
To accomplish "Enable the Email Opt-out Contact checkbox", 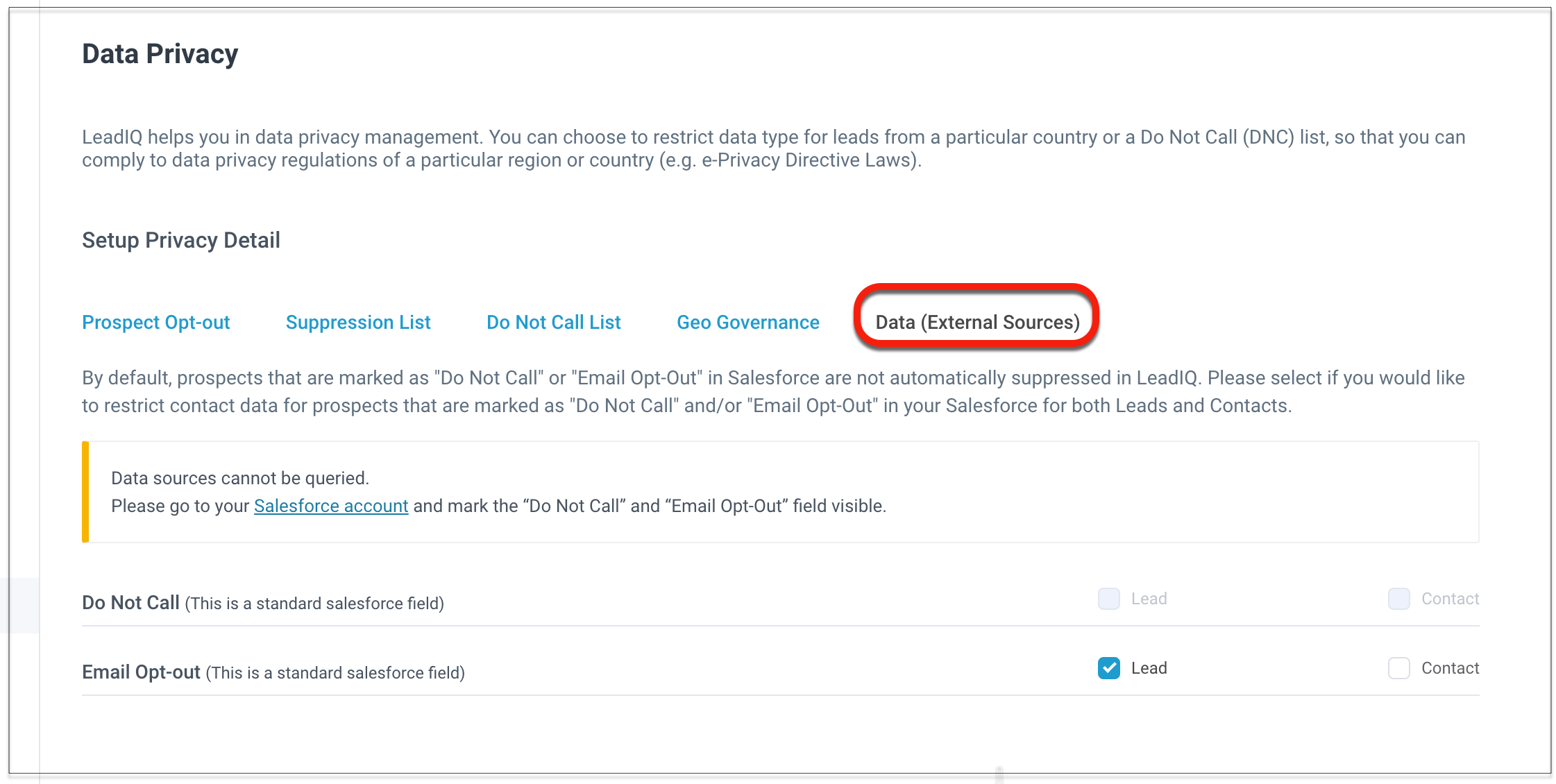I will tap(1398, 668).
